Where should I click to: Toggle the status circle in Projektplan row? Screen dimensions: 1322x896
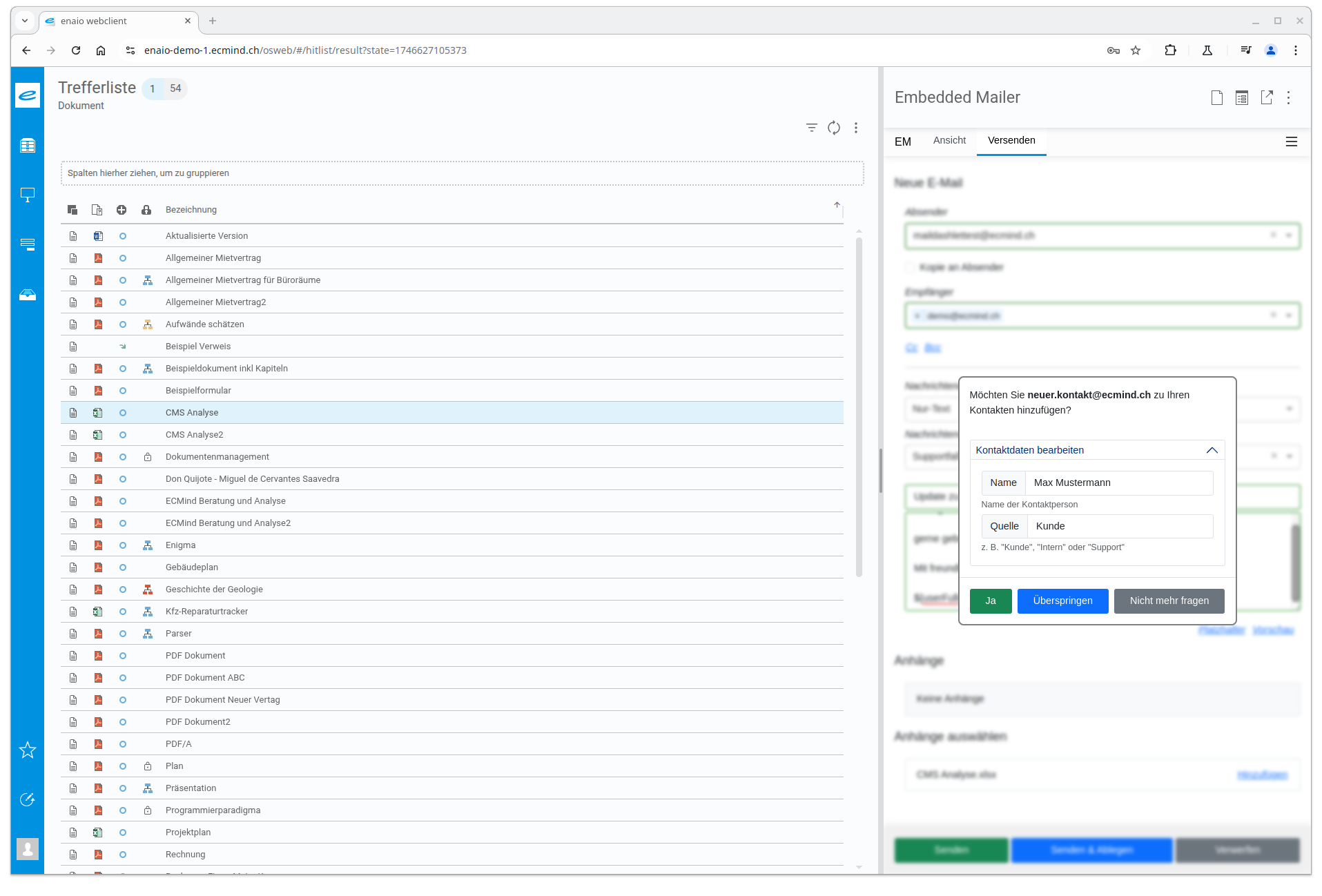(x=123, y=832)
